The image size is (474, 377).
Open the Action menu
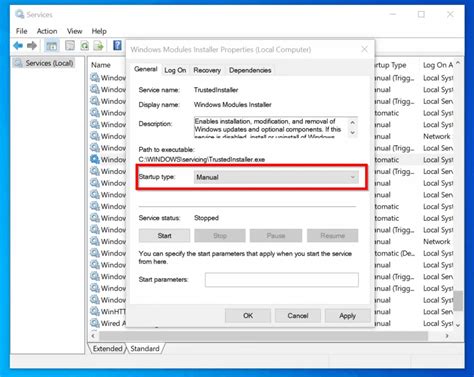pyautogui.click(x=47, y=31)
